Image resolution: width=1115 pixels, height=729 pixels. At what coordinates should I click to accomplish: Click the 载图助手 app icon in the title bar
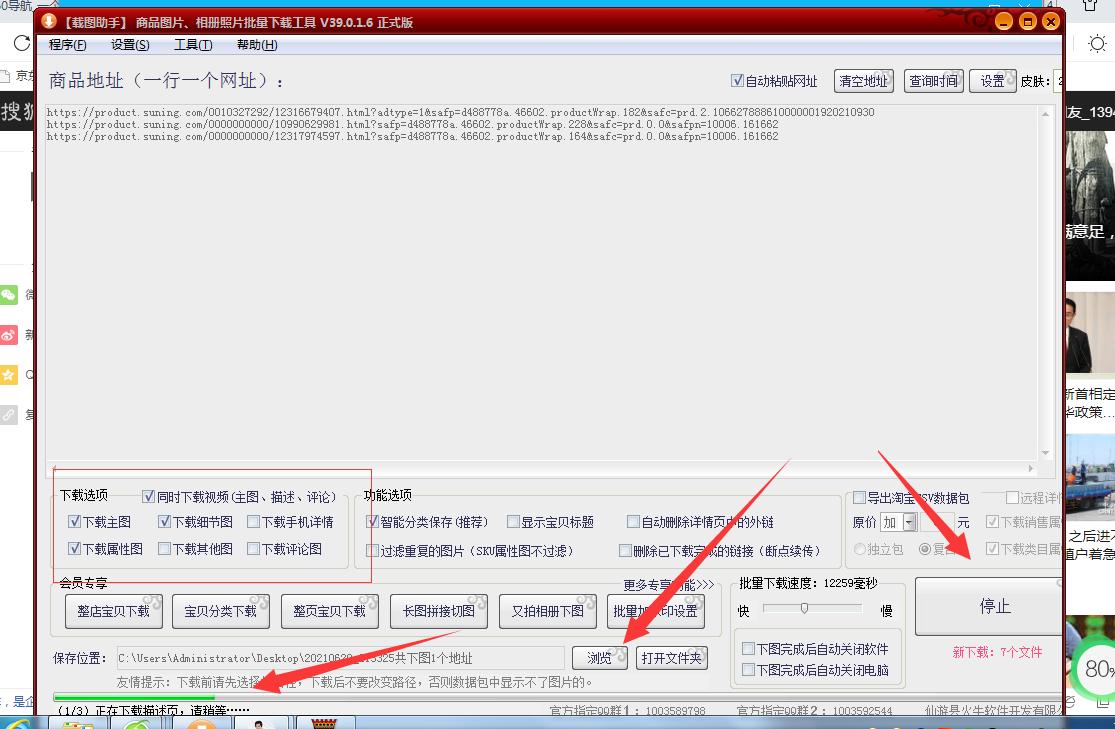coord(50,20)
